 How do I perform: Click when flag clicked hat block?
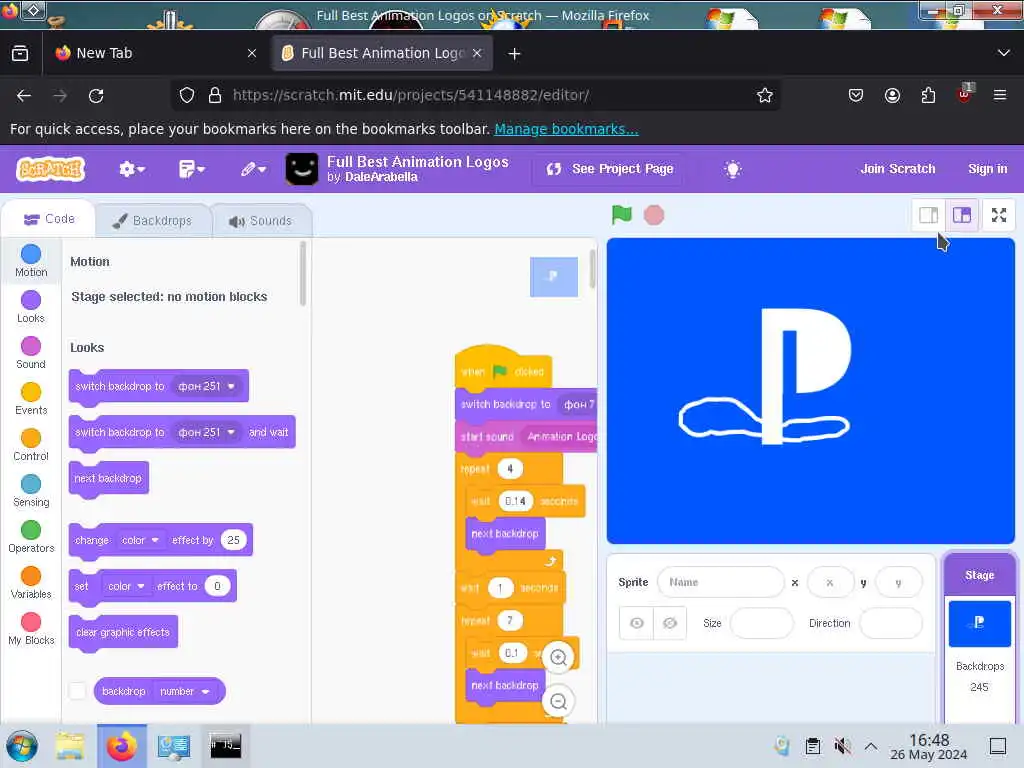[503, 369]
